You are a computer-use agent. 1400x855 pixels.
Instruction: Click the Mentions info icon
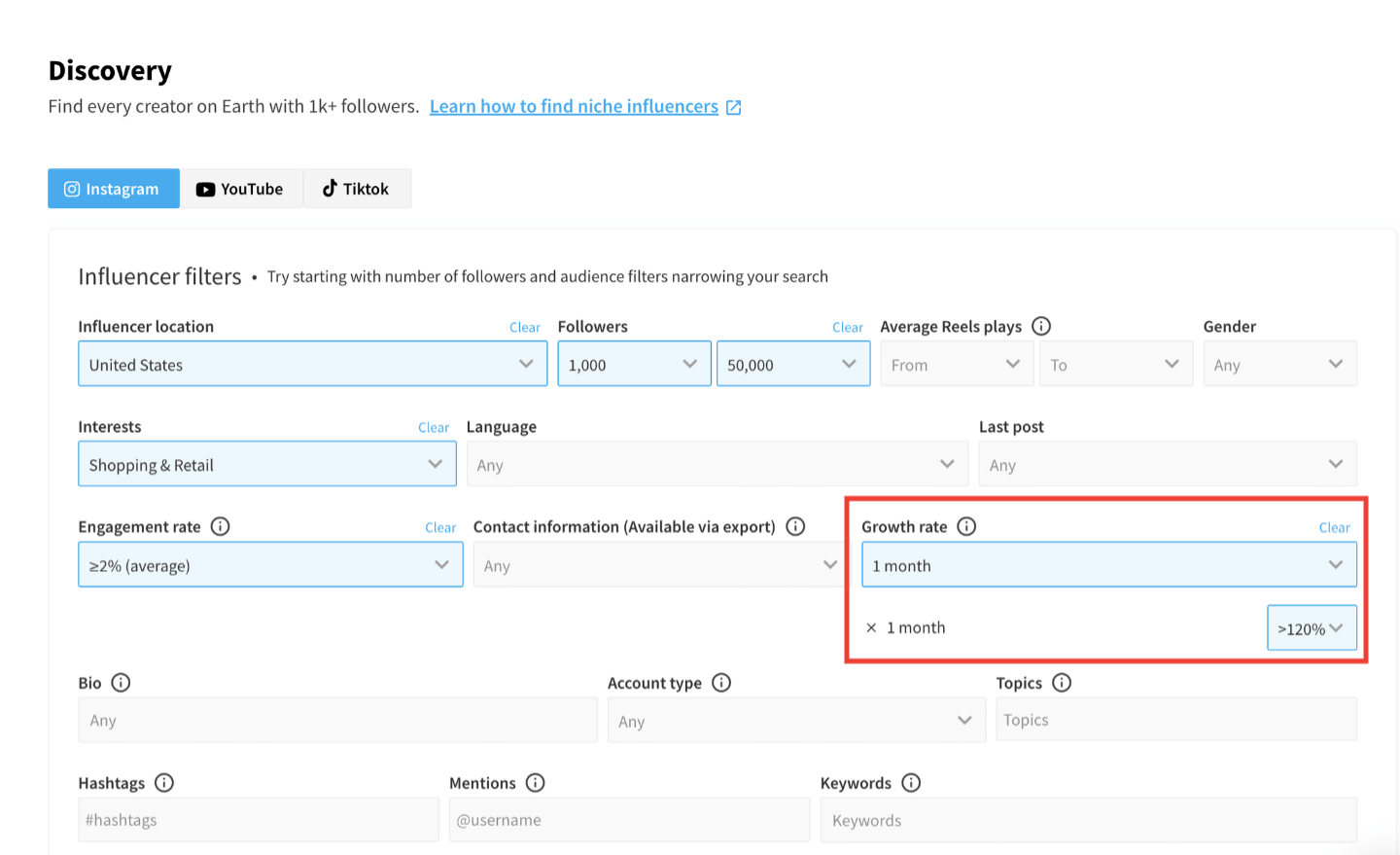click(x=536, y=783)
